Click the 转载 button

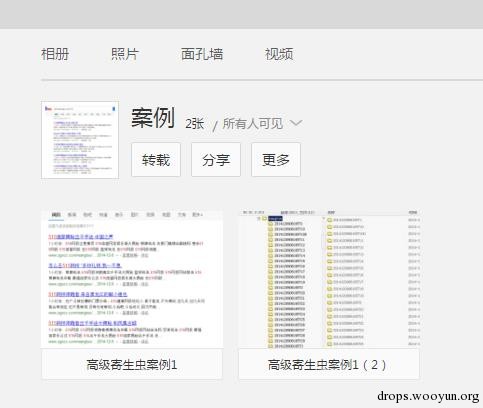click(156, 160)
